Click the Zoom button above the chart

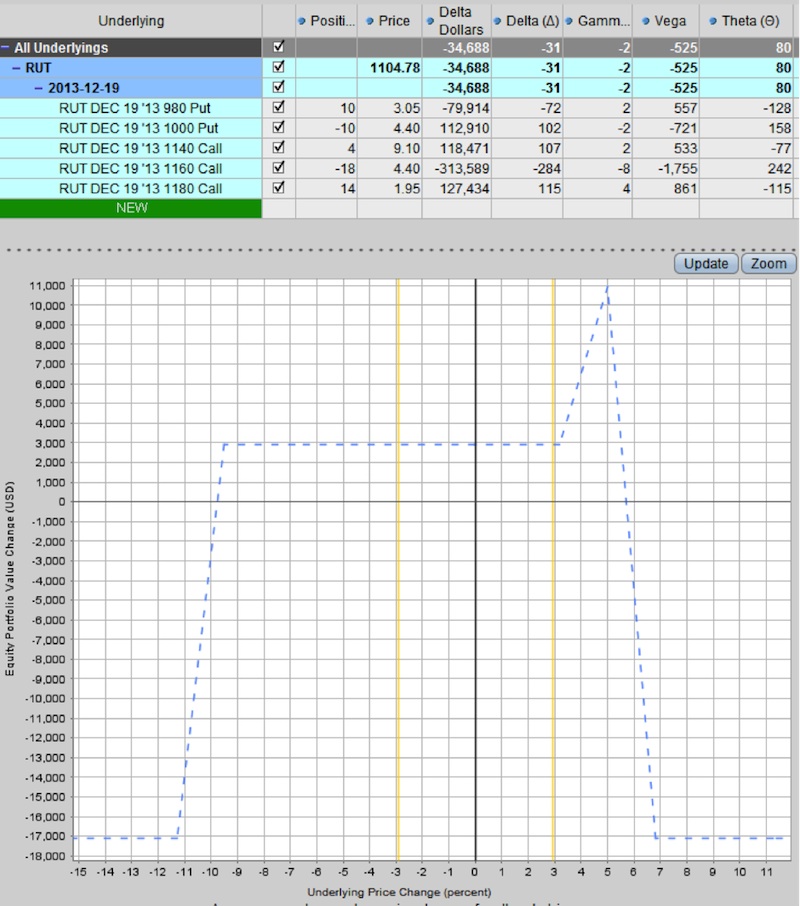(768, 263)
